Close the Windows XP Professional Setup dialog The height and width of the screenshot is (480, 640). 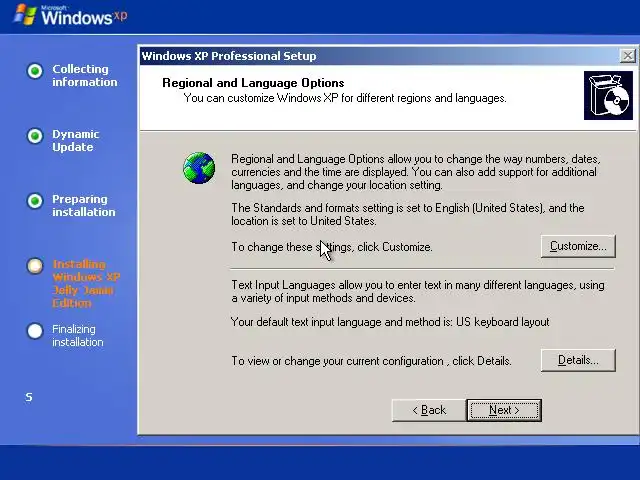coord(627,56)
